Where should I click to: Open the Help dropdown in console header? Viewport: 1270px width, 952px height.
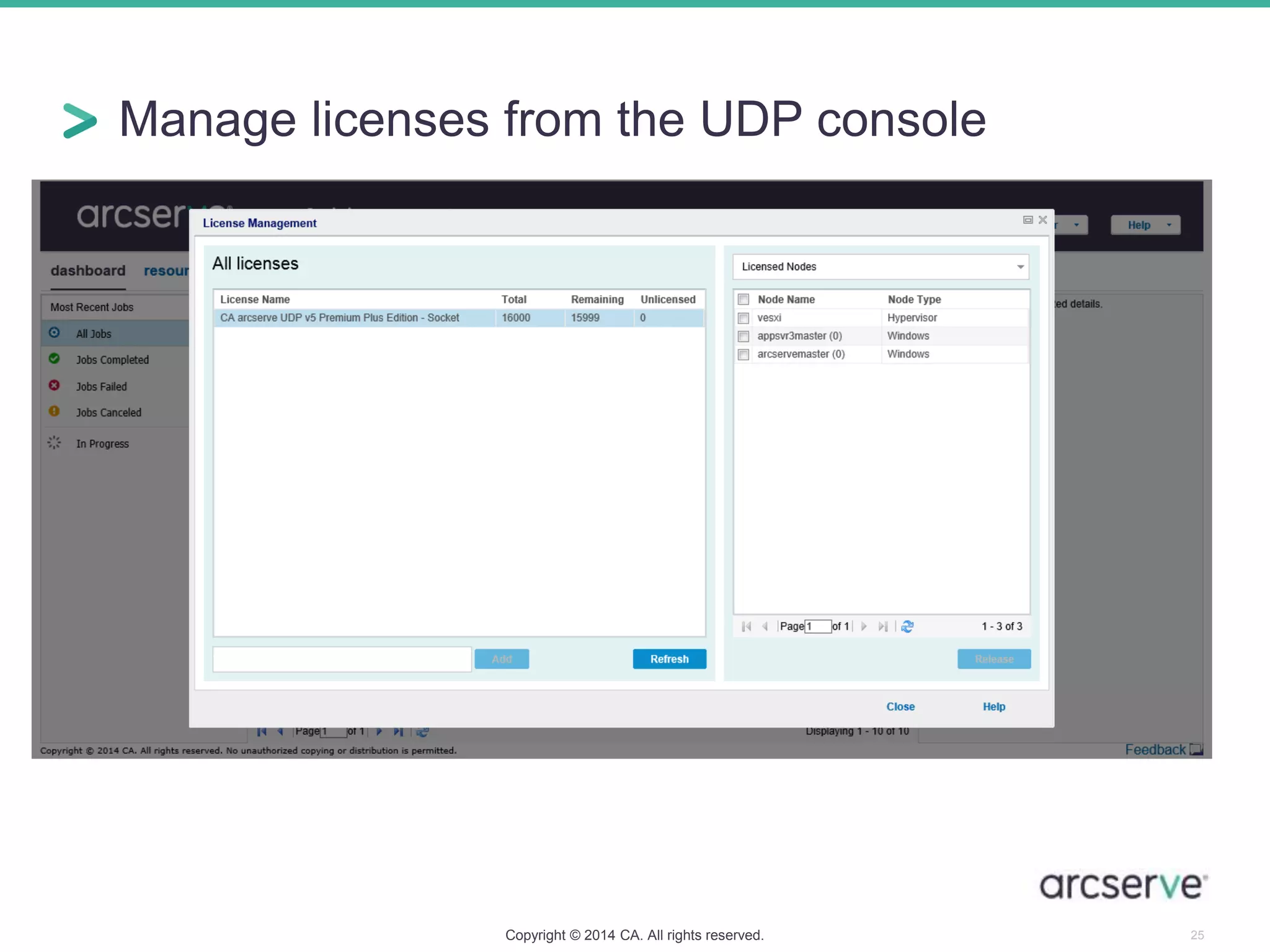click(1145, 225)
